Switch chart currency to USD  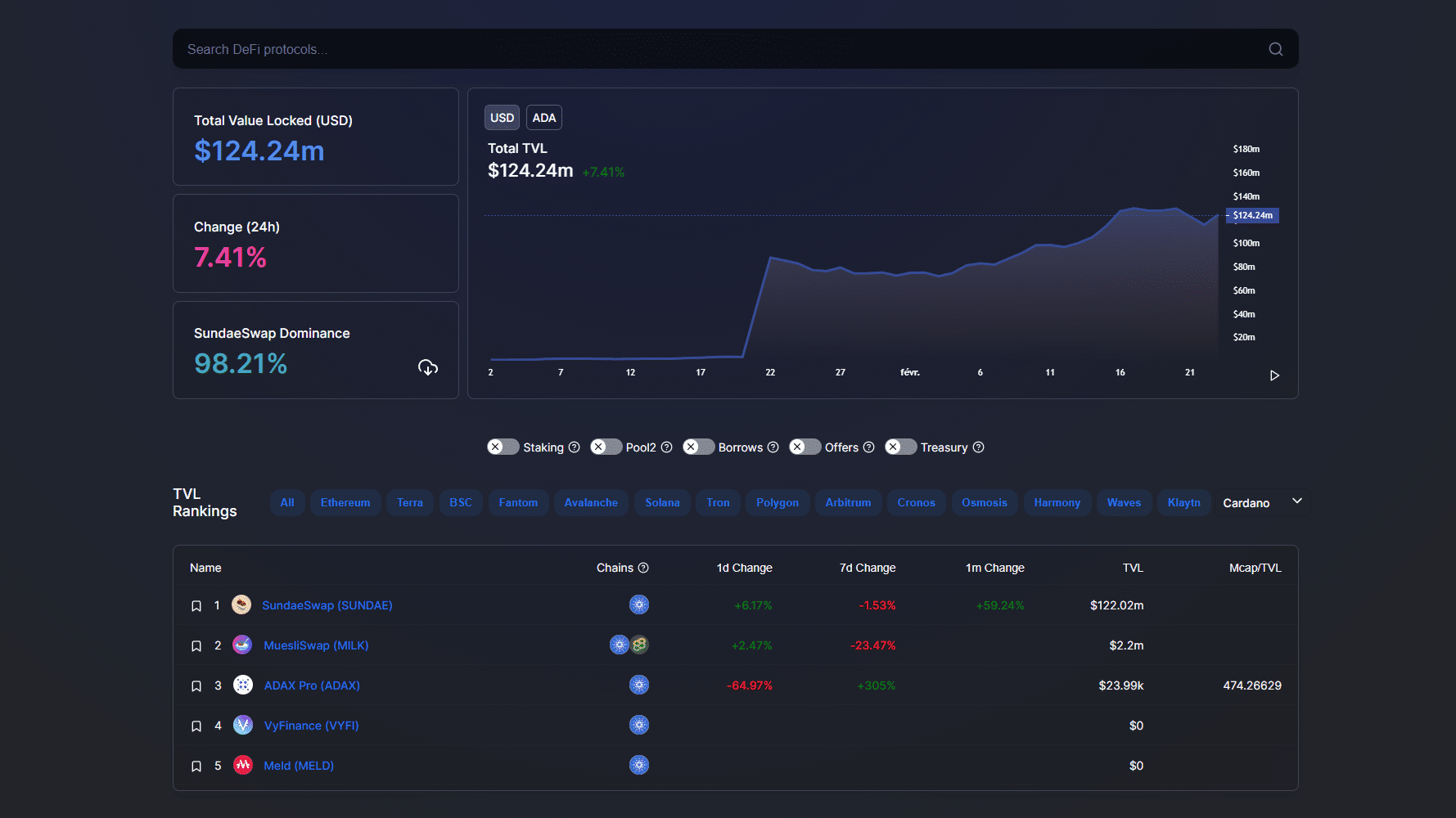point(502,118)
